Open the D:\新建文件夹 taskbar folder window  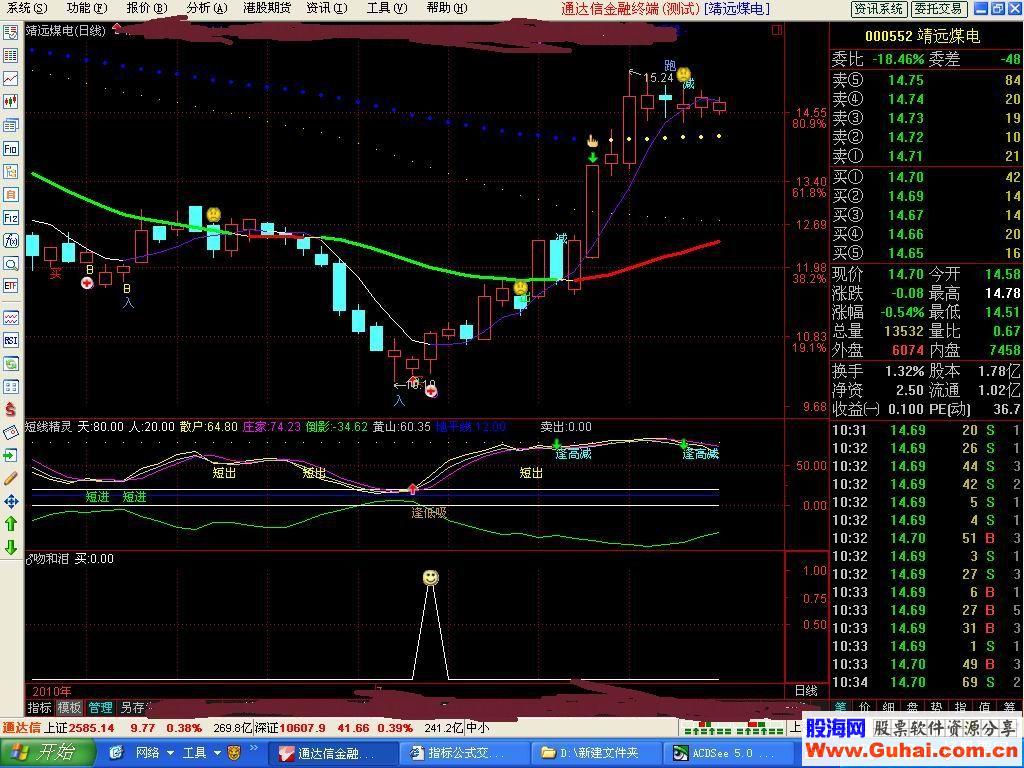596,753
